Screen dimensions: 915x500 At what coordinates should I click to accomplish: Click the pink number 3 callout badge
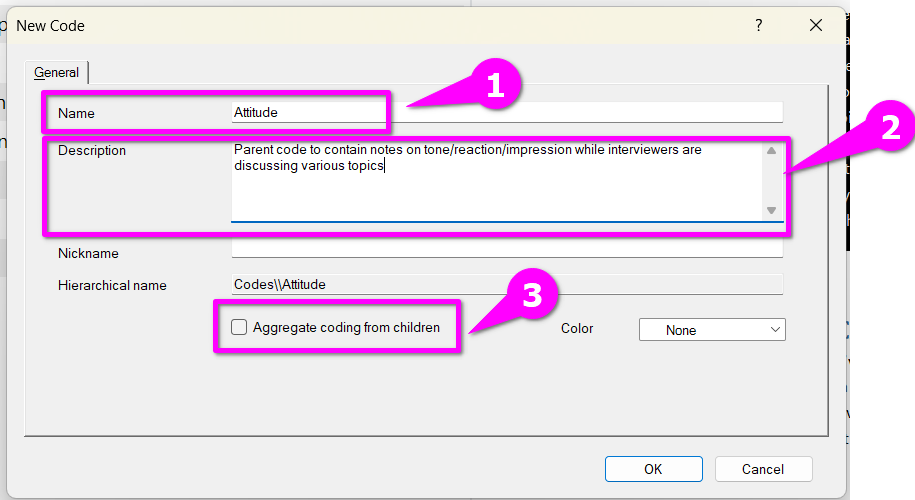tap(532, 296)
